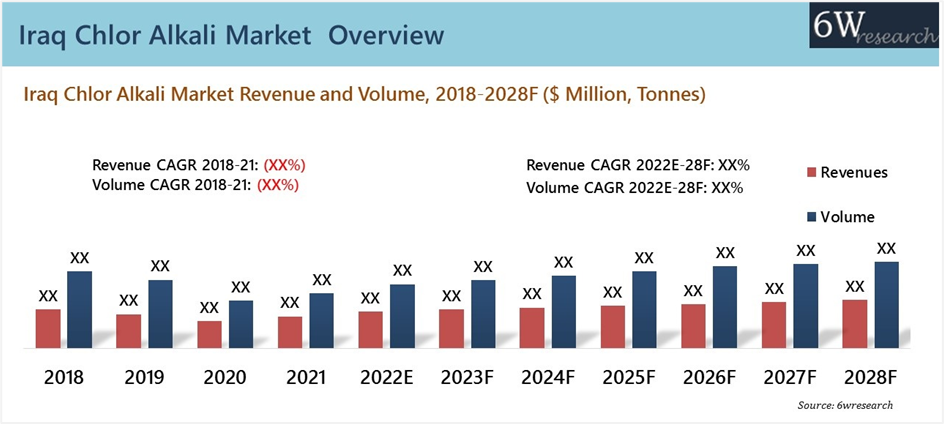The image size is (944, 424).
Task: Click the Iraq Chlor Alkali Market Overview heading
Action: click(231, 34)
